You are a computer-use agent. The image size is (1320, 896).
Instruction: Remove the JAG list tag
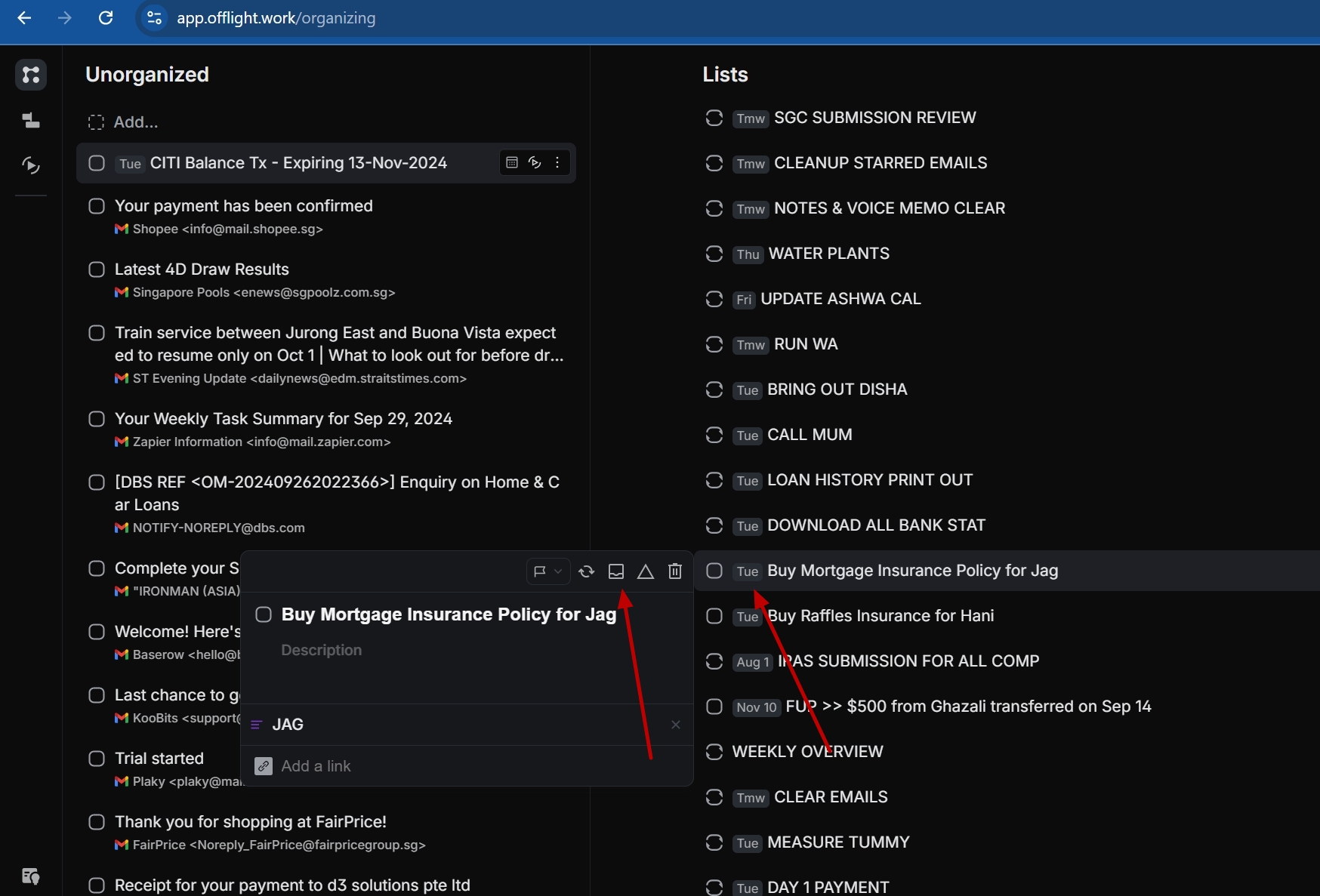[x=676, y=725]
